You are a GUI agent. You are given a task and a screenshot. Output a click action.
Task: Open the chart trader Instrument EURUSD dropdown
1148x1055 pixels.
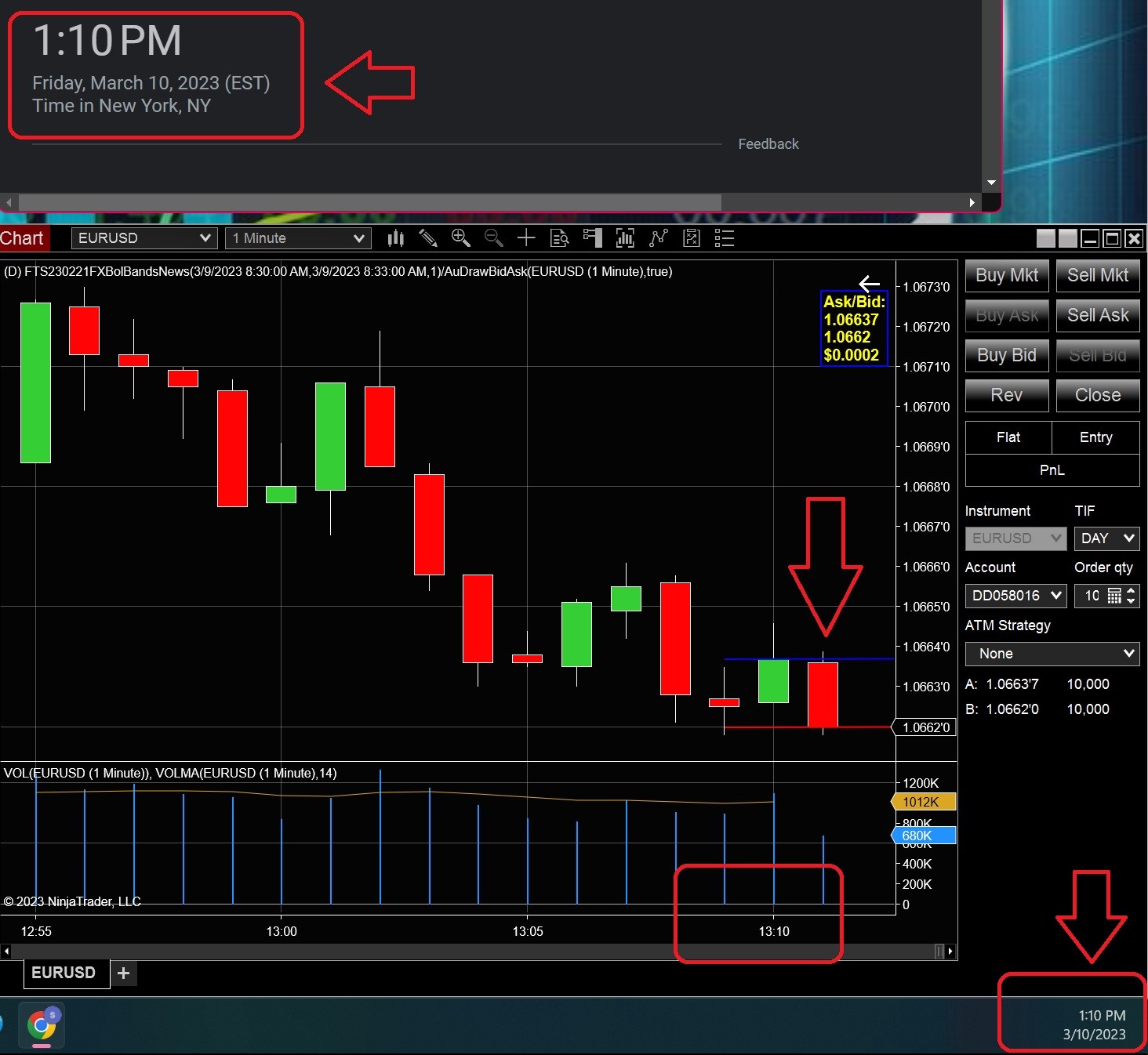(1015, 538)
